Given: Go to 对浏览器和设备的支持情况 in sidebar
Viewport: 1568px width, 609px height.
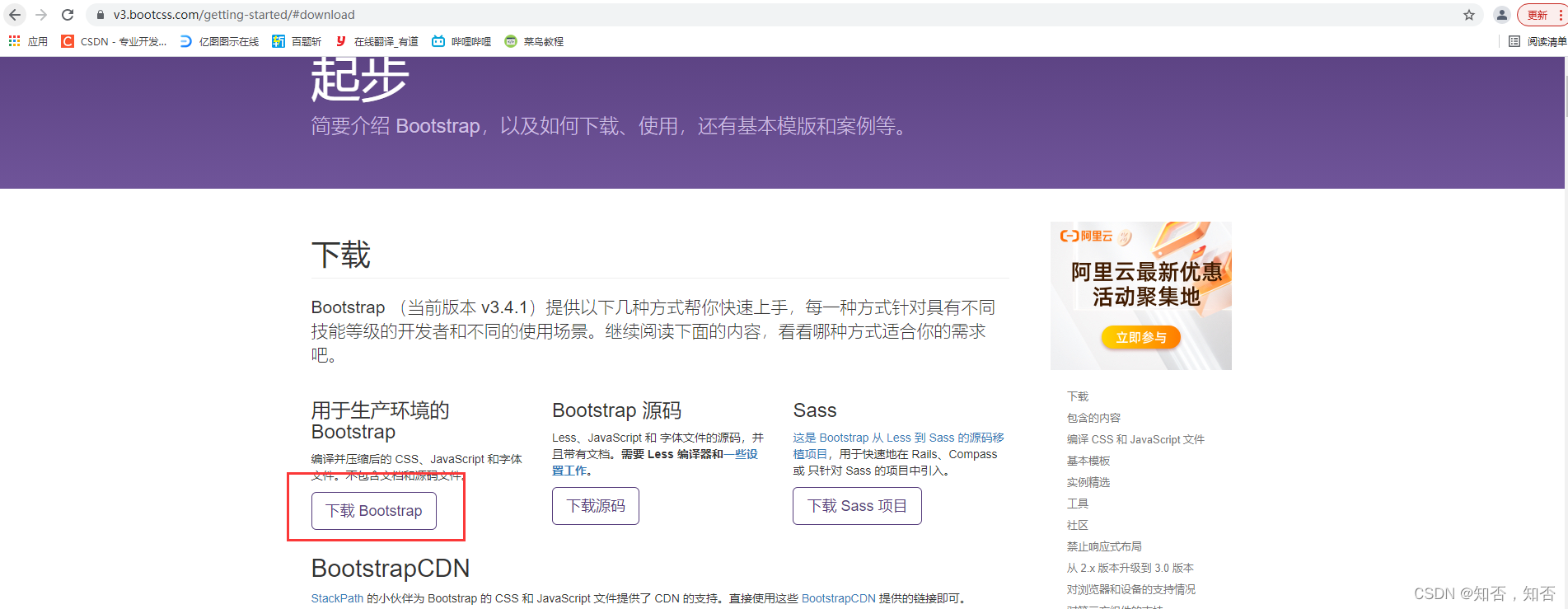Looking at the screenshot, I should pyautogui.click(x=1131, y=589).
